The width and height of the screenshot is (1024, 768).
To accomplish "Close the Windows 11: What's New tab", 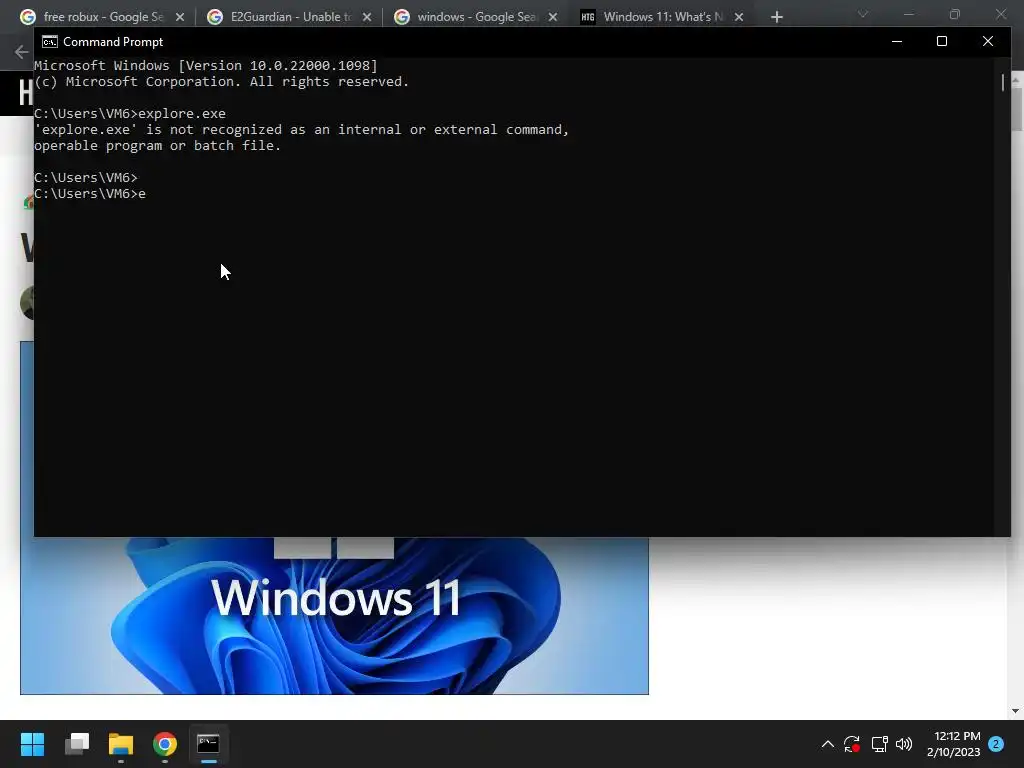I will coord(739,17).
